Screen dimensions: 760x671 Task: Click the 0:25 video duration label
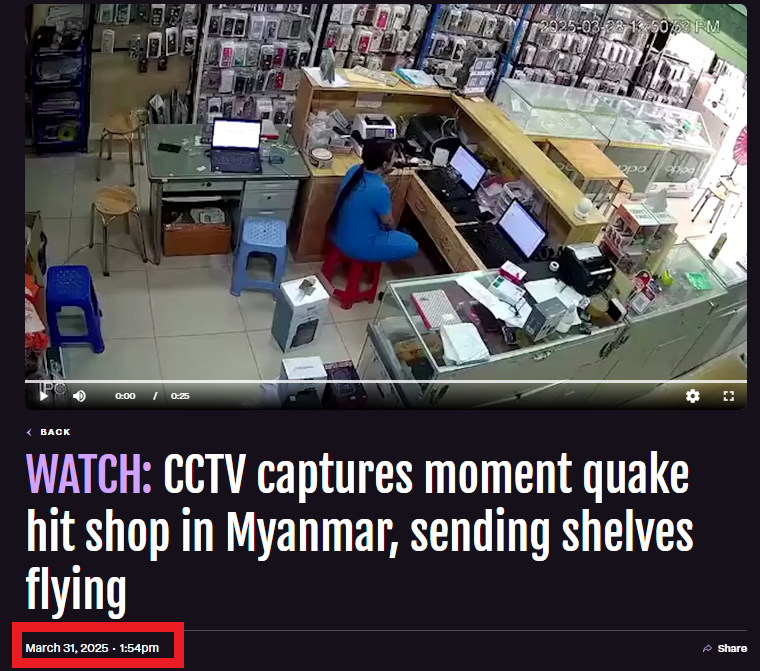tap(180, 396)
